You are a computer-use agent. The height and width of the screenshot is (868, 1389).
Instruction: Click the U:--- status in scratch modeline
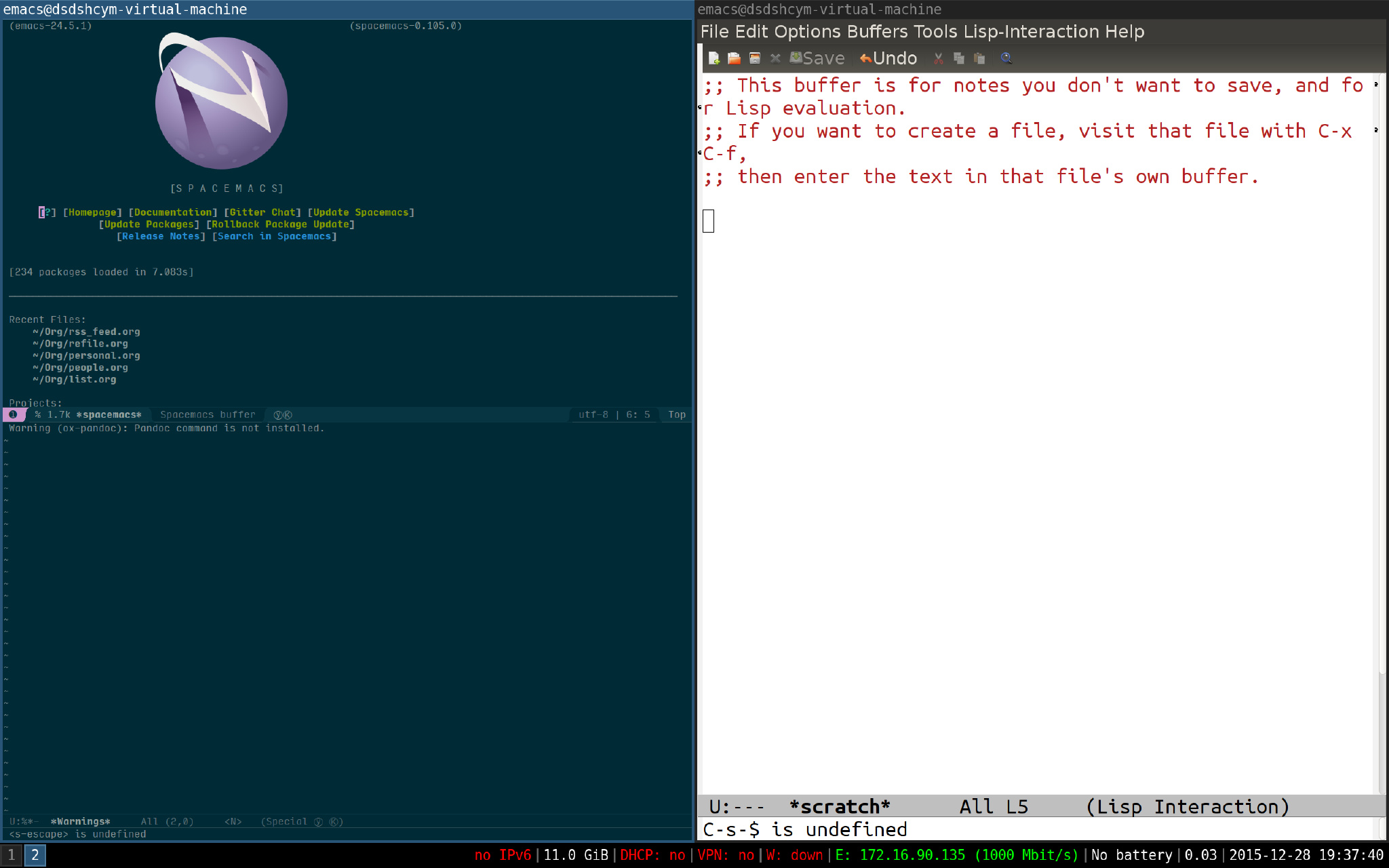click(x=737, y=806)
